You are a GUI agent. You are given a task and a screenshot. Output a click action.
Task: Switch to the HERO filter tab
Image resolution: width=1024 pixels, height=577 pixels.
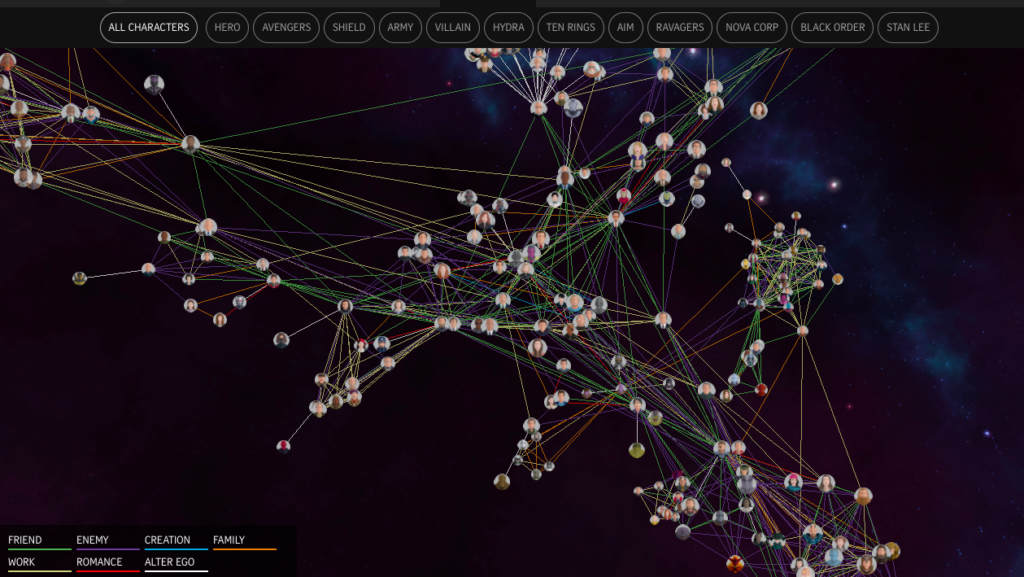click(x=226, y=27)
